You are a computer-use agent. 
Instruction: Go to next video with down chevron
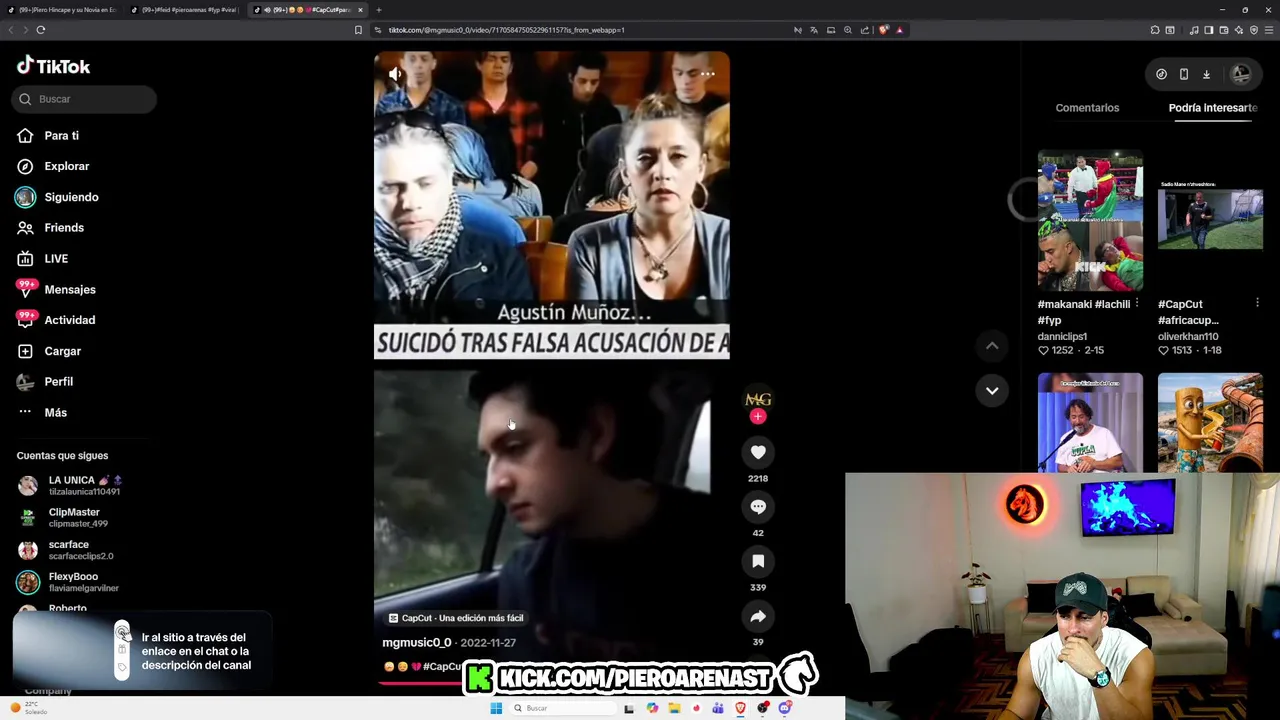pos(992,391)
